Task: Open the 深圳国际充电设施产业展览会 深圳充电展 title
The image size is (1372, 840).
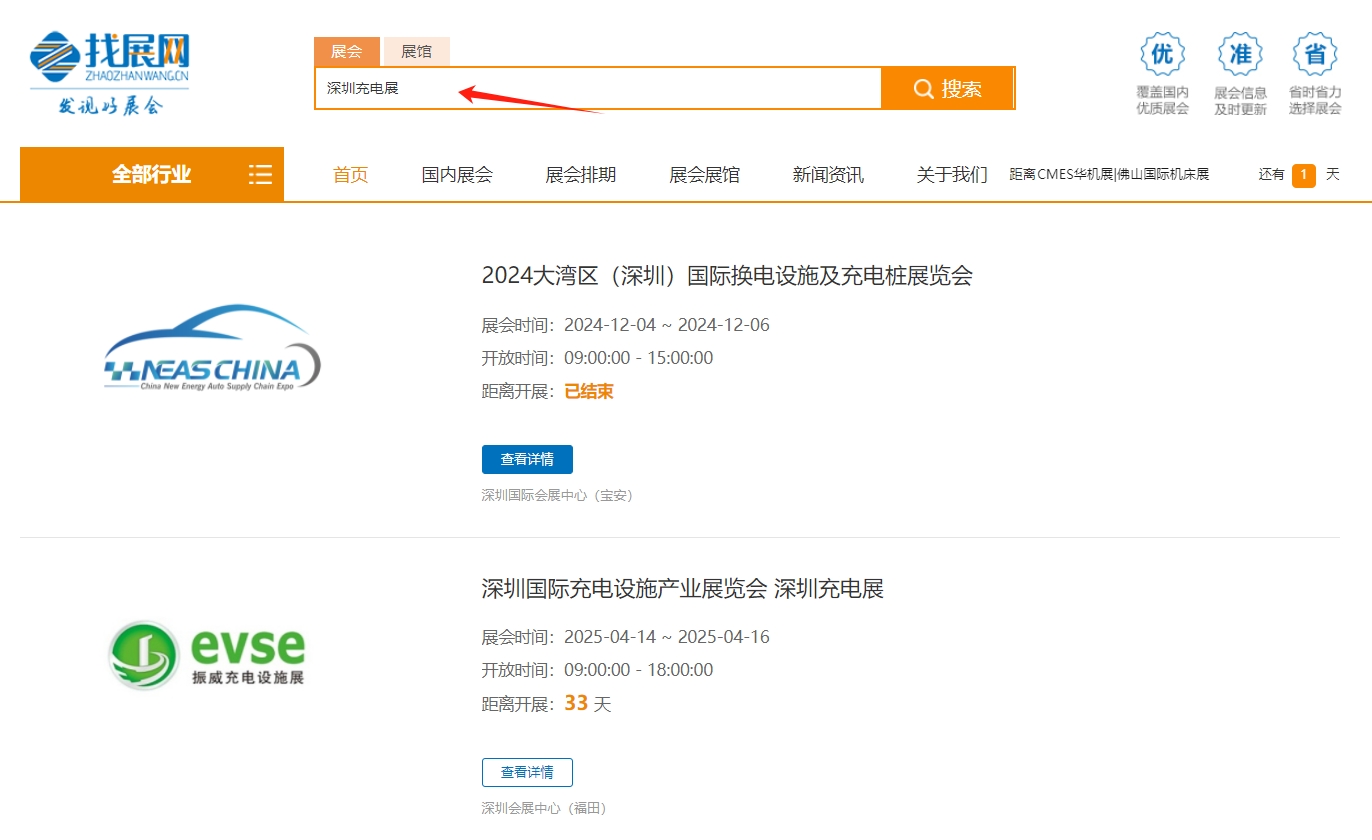Action: (x=683, y=588)
